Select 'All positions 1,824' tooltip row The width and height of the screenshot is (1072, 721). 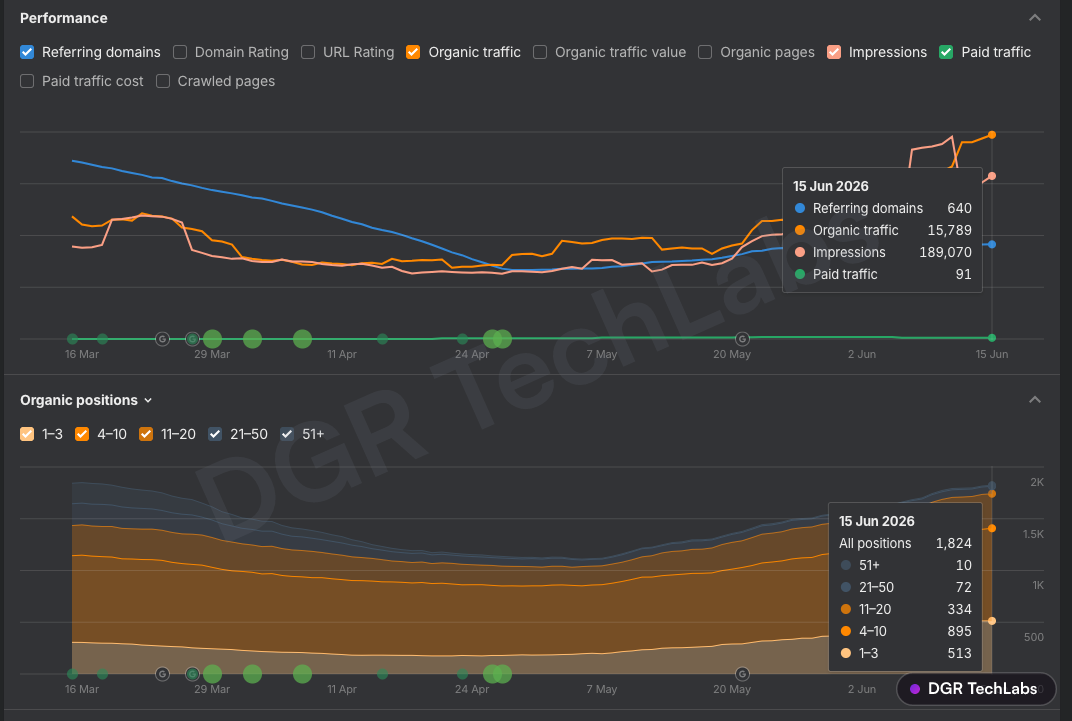pyautogui.click(x=905, y=543)
